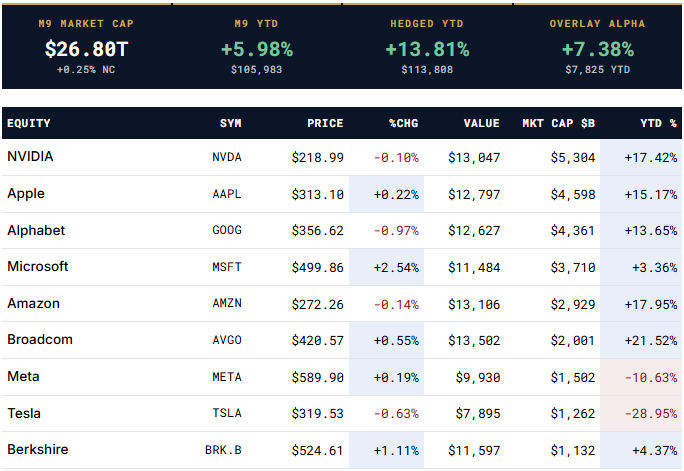Image resolution: width=684 pixels, height=471 pixels.
Task: Click NVIDIA YTD +17.42%
Action: tap(651, 157)
